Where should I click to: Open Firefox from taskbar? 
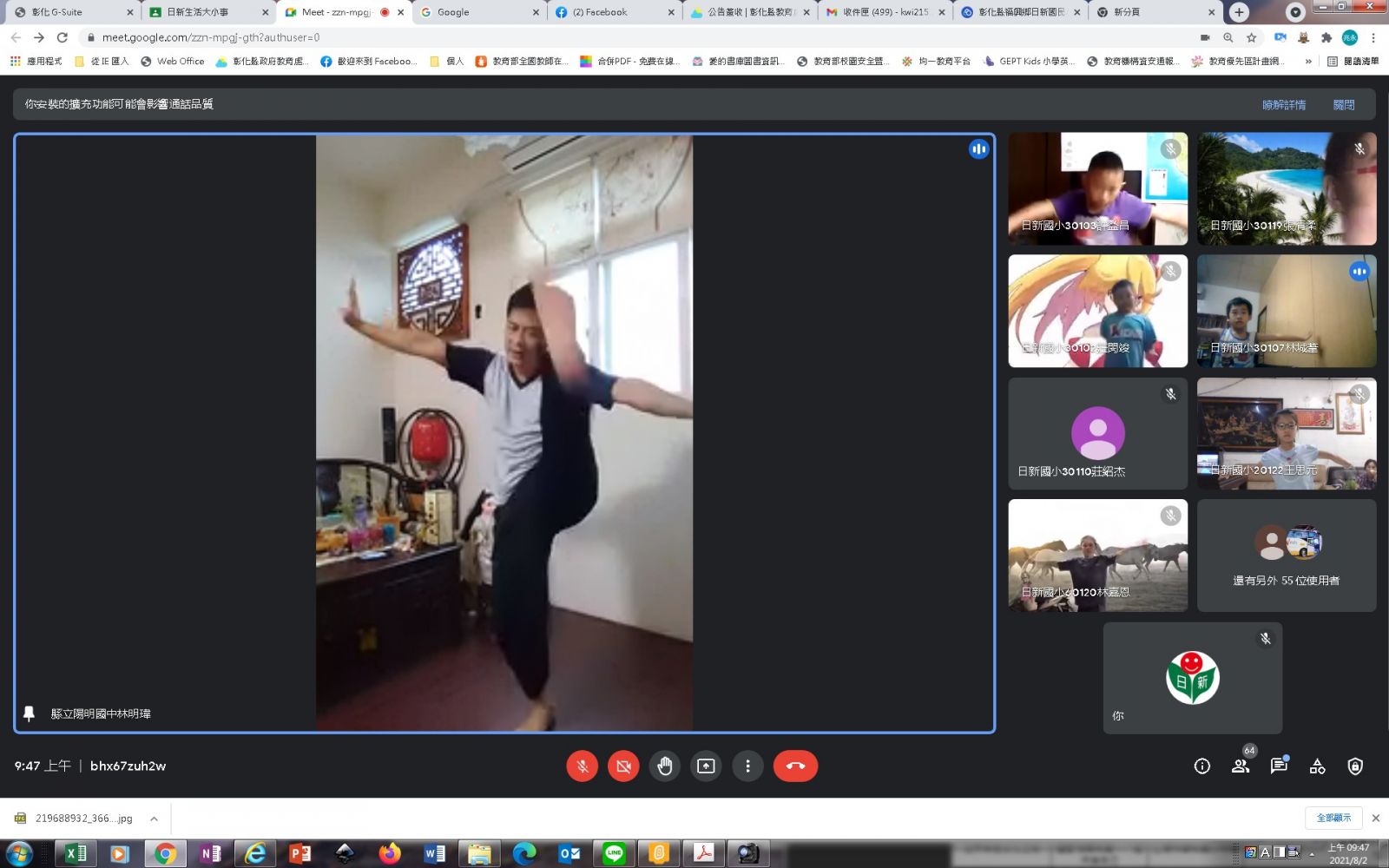(390, 854)
